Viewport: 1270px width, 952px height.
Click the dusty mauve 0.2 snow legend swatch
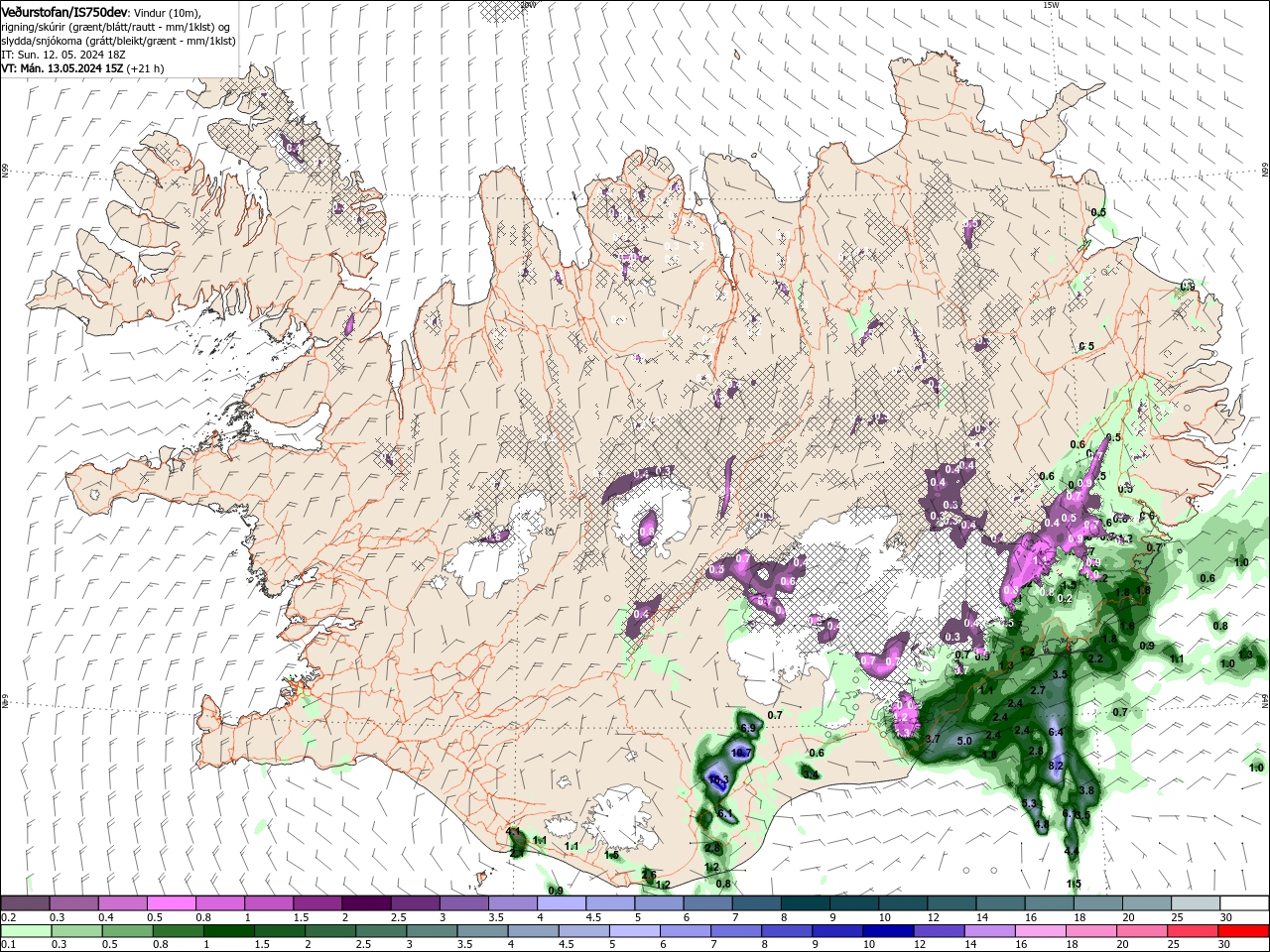tap(26, 903)
